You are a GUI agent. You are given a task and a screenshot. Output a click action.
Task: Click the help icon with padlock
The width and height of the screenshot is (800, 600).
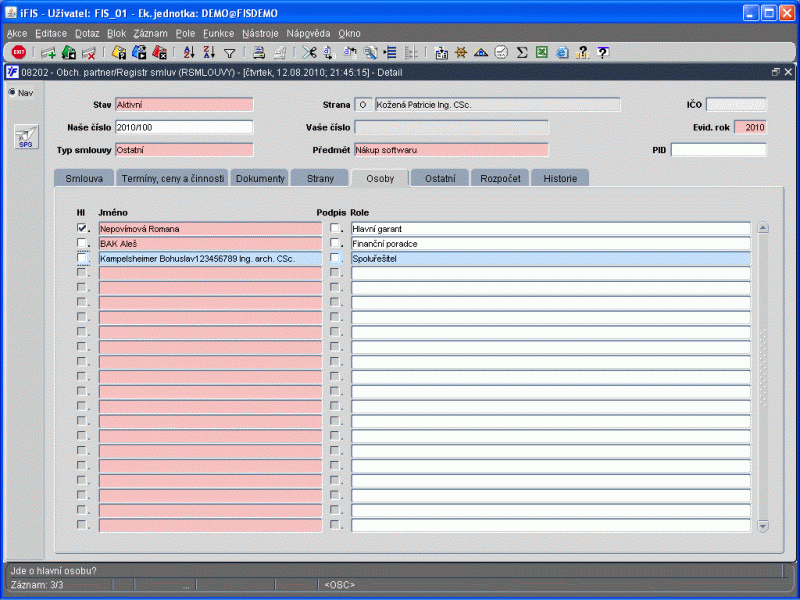click(582, 52)
